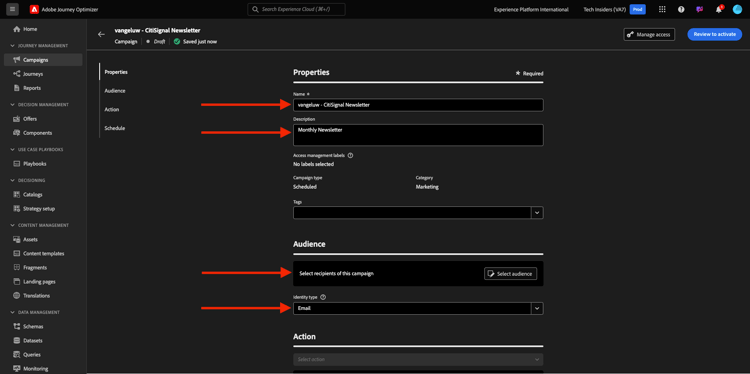The width and height of the screenshot is (750, 374).
Task: Click Tech Insiders sandbox name
Action: (605, 10)
